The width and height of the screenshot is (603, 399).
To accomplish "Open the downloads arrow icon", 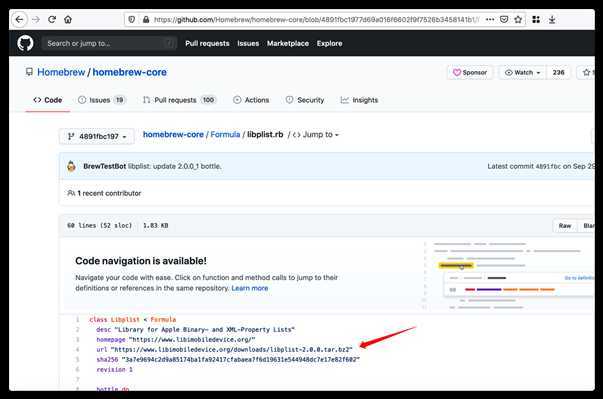I will [552, 19].
